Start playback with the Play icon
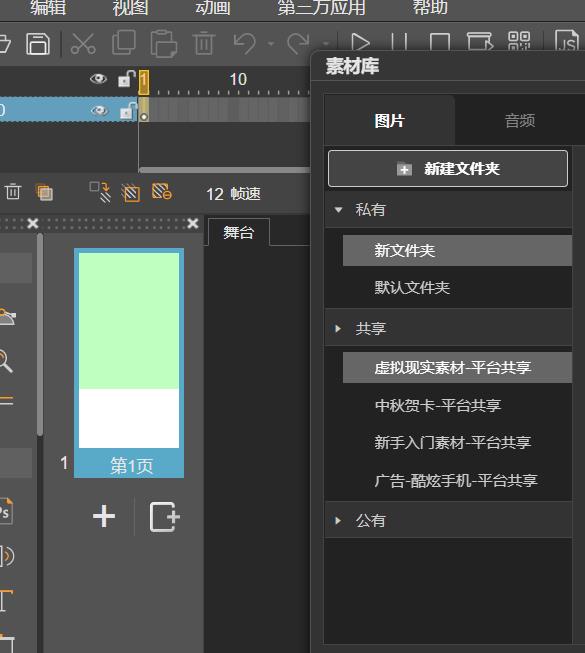Image resolution: width=585 pixels, height=653 pixels. point(360,42)
